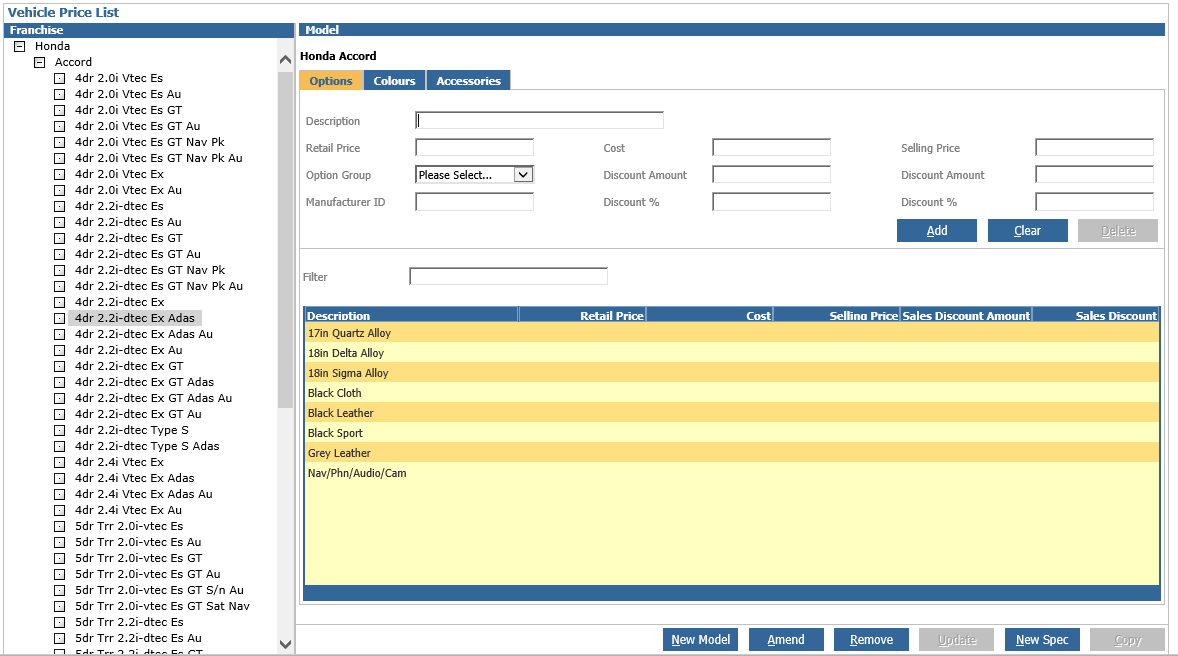
Task: Click the node icon beside 4dr 2.2i-dtec Ex GT
Action: click(x=59, y=367)
